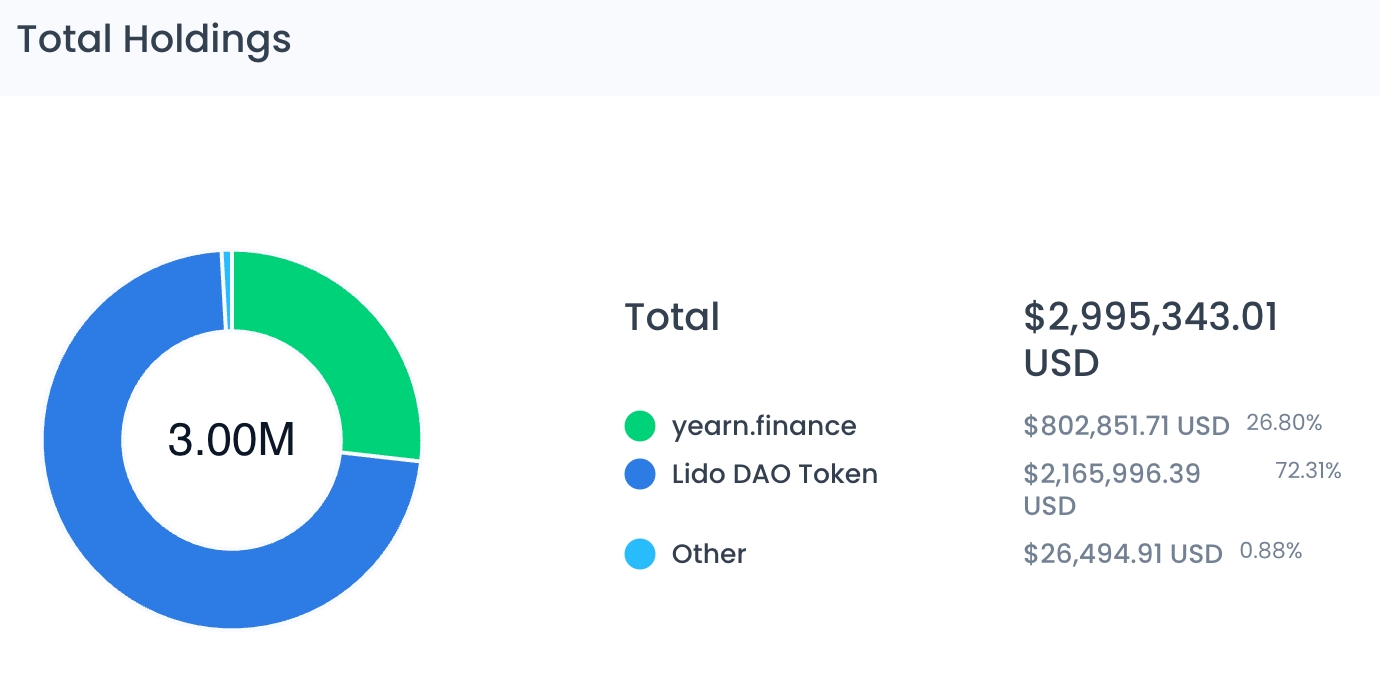Viewport: 1380px width, 678px height.
Task: Select the Other legend label
Action: pos(709,554)
